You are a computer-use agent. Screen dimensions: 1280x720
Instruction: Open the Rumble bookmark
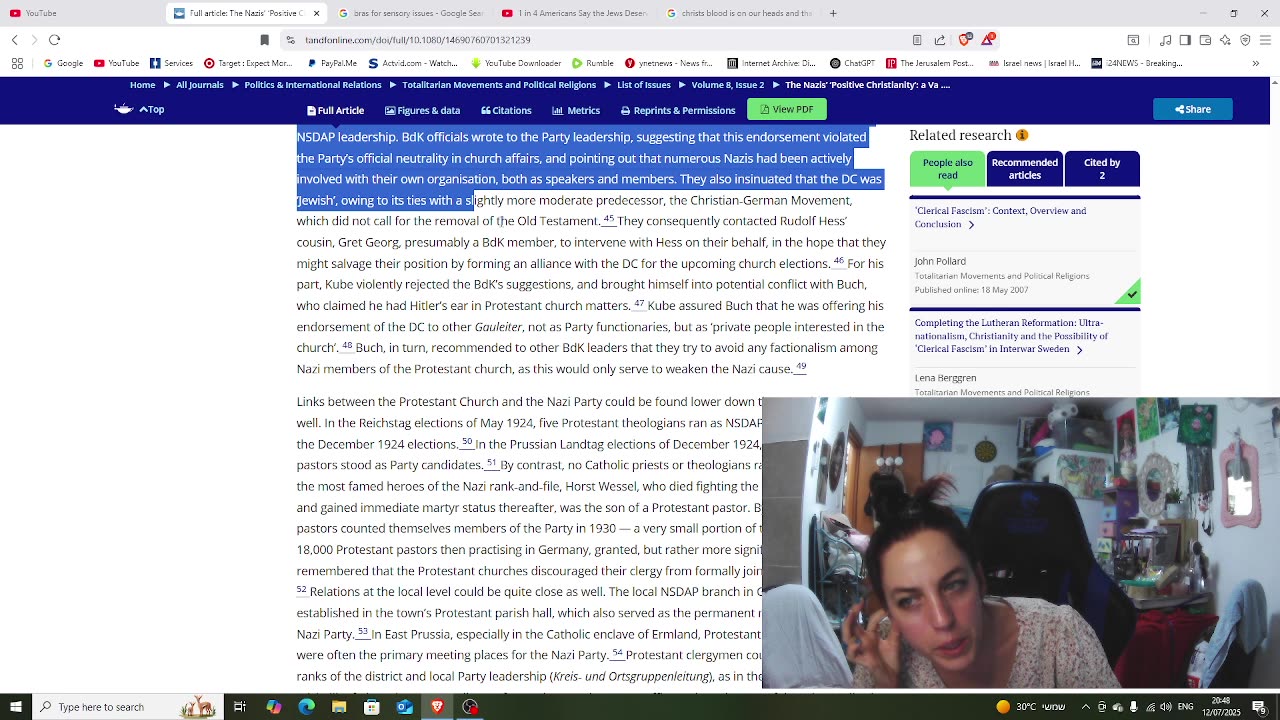tap(593, 63)
